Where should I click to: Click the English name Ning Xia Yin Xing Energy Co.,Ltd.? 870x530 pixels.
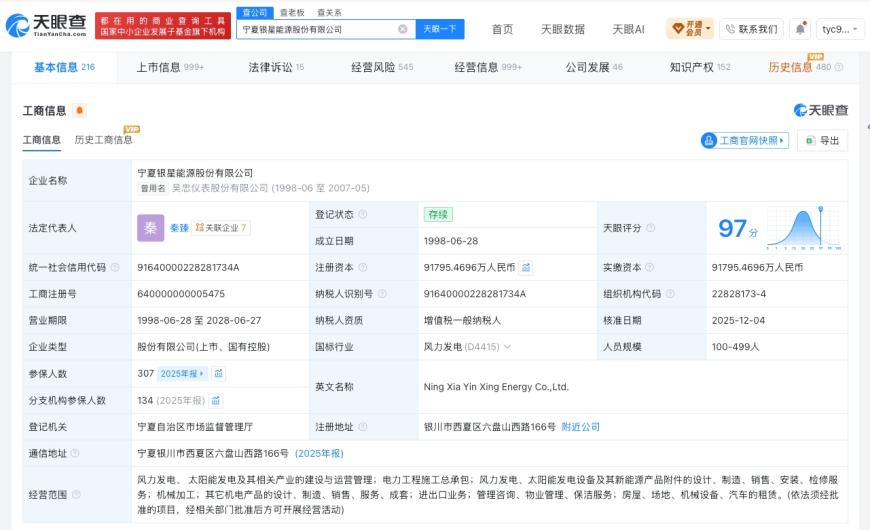point(496,387)
